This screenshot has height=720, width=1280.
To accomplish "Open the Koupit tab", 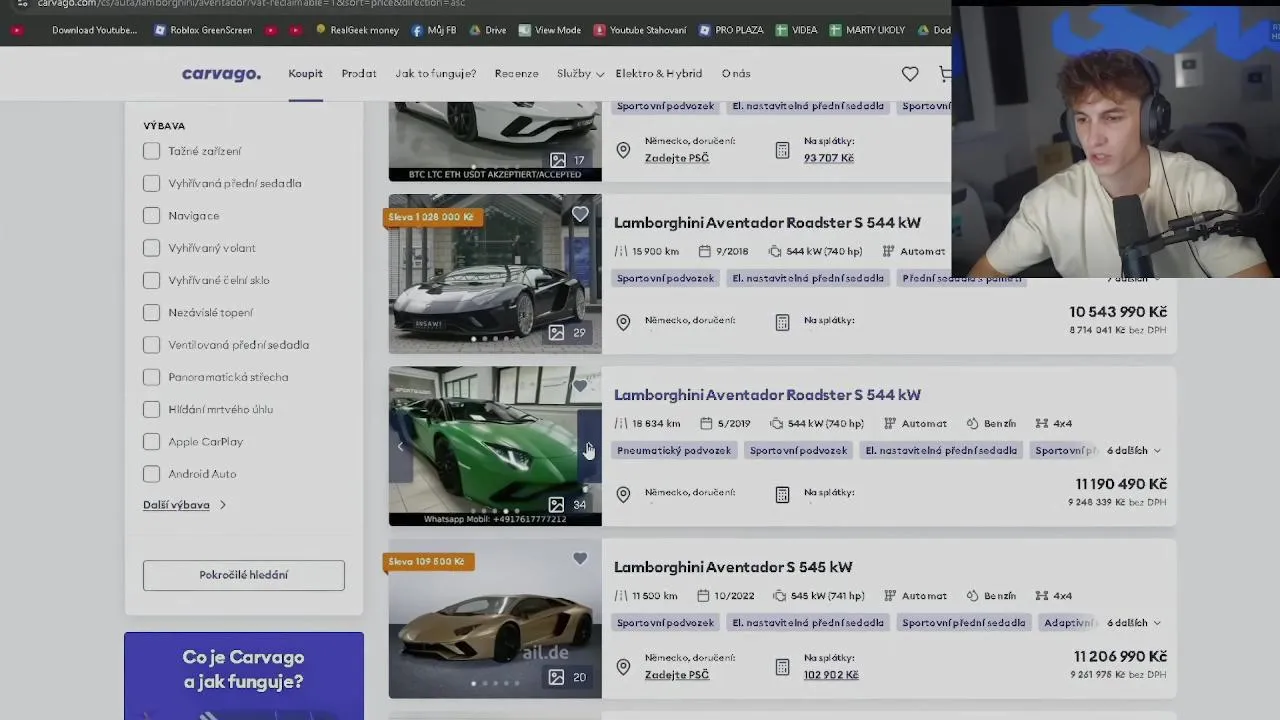I will point(306,74).
